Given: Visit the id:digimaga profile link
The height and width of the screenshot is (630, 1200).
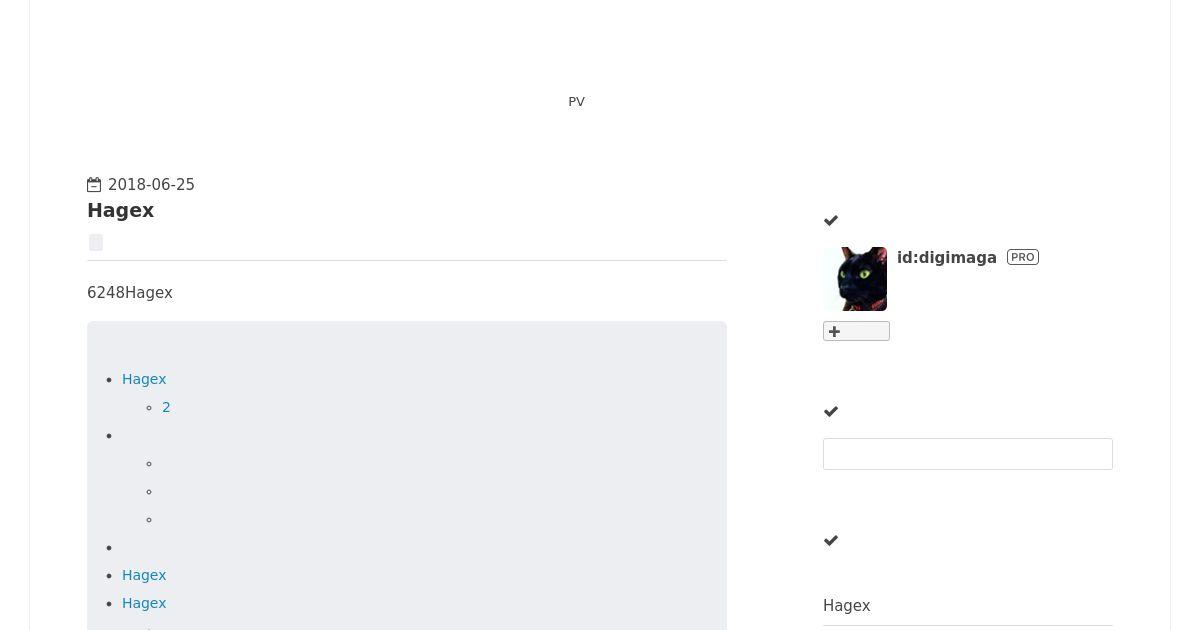Looking at the screenshot, I should (947, 258).
